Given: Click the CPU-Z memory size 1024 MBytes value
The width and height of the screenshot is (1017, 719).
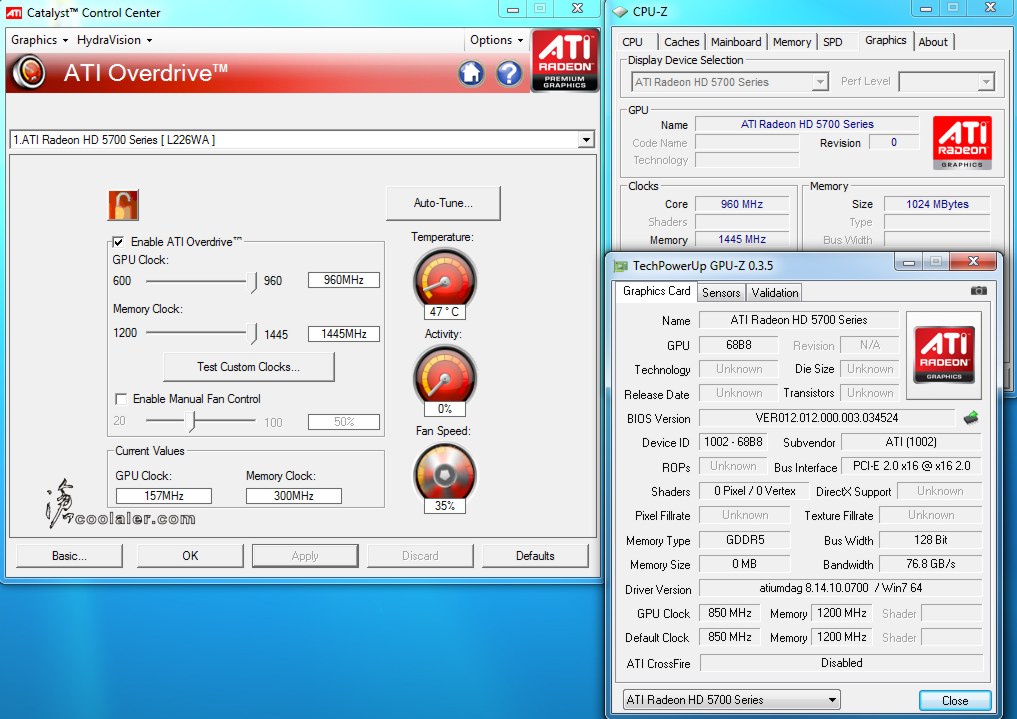Looking at the screenshot, I should [937, 204].
